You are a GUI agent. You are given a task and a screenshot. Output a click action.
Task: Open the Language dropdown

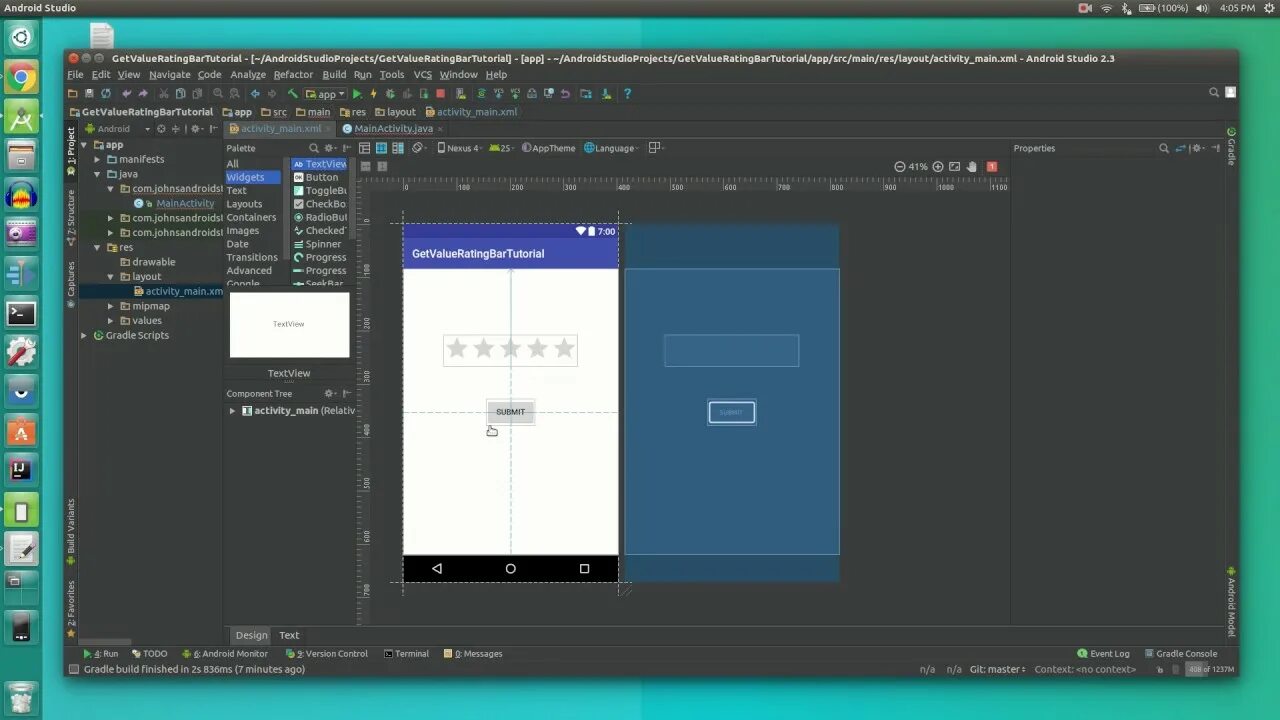coord(611,148)
